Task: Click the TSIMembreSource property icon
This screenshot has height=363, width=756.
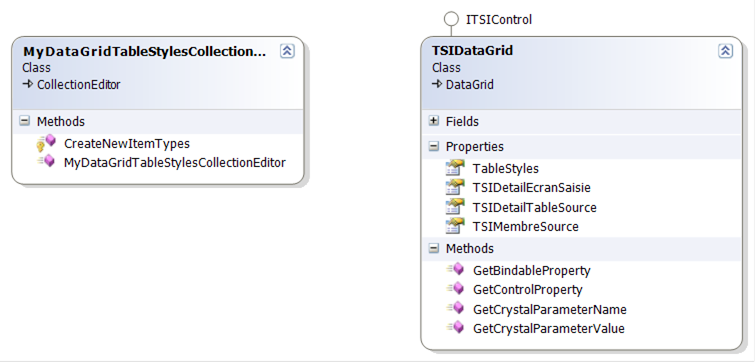Action: click(455, 227)
